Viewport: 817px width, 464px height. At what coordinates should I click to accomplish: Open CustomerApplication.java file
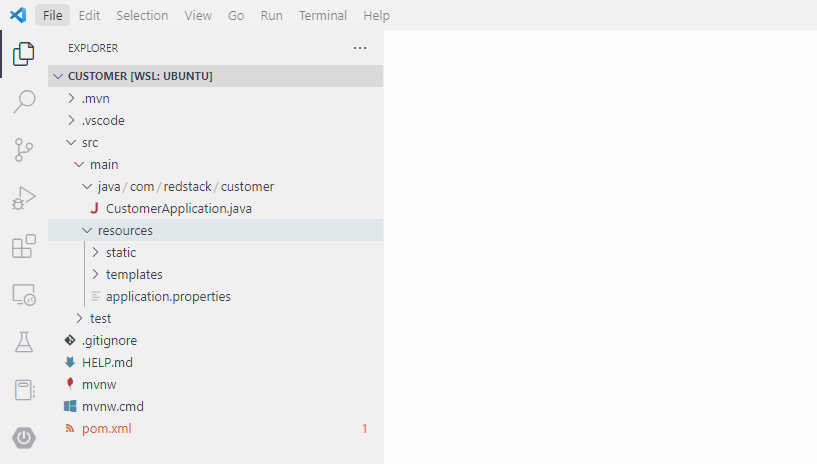pyautogui.click(x=178, y=208)
